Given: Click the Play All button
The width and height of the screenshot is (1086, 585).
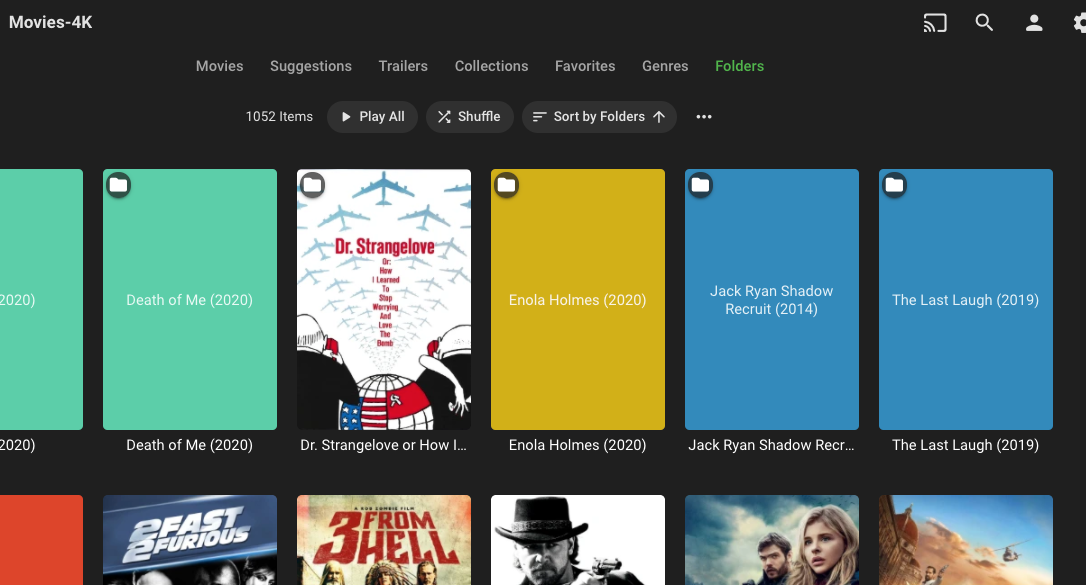Looking at the screenshot, I should pyautogui.click(x=372, y=117).
